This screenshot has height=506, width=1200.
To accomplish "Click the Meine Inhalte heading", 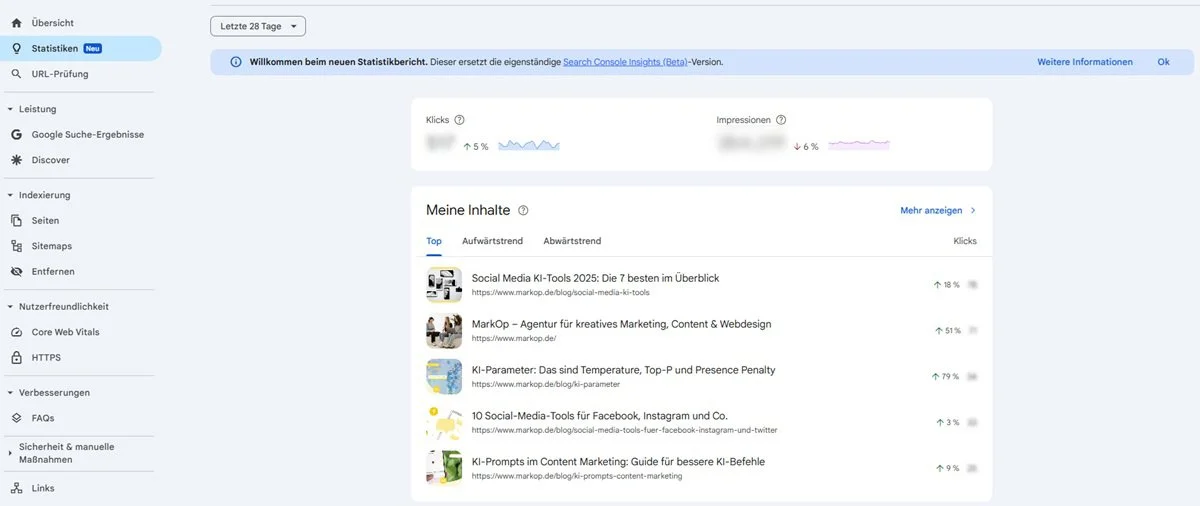I will pos(468,210).
